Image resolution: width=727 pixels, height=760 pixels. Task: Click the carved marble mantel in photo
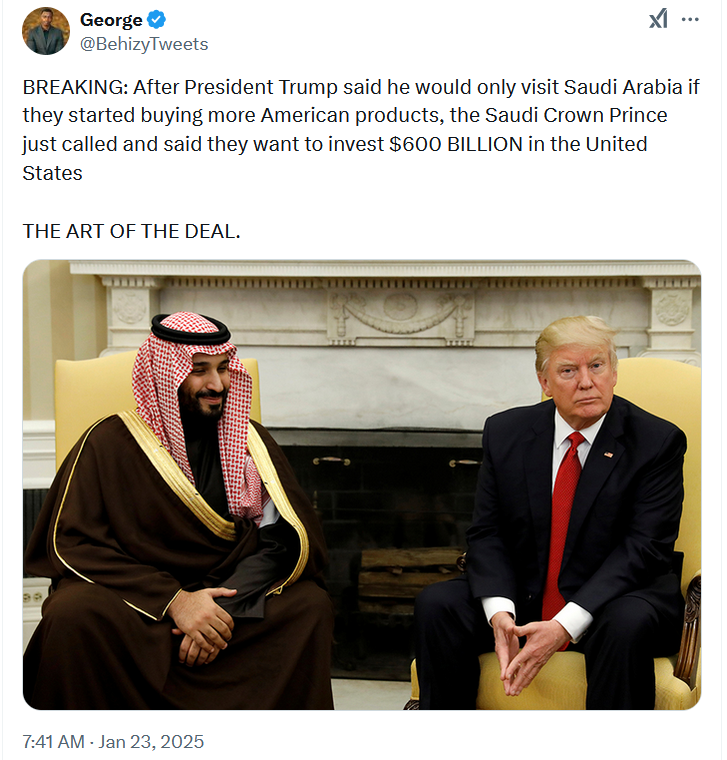coord(400,315)
